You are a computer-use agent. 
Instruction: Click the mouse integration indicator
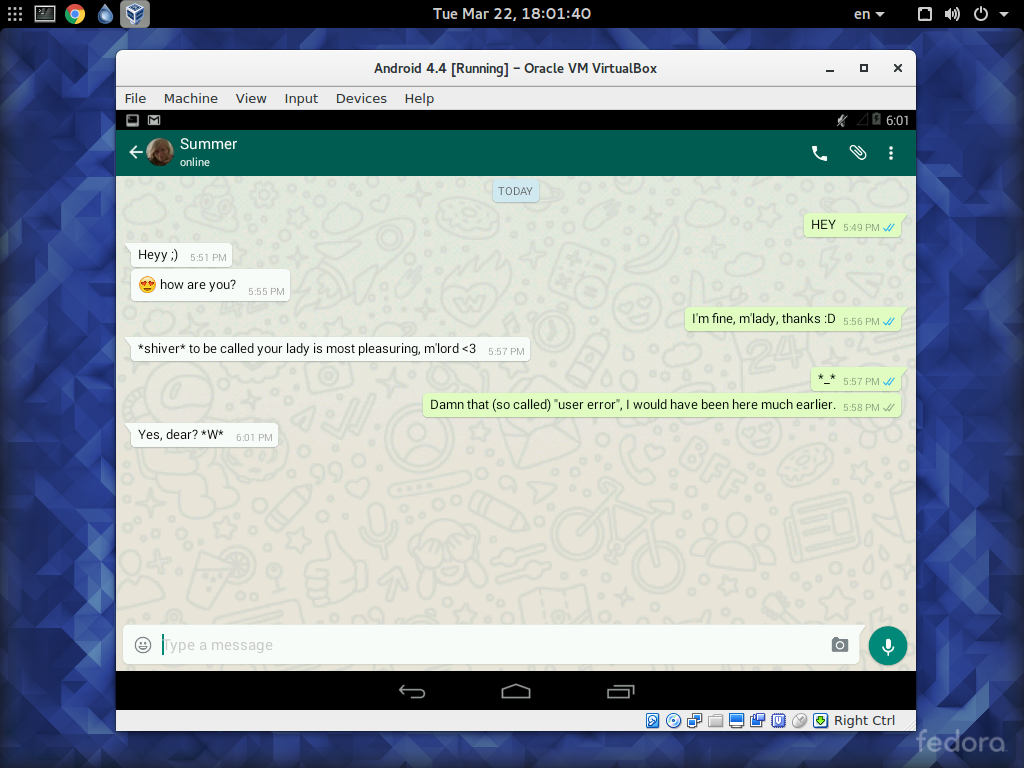(799, 720)
